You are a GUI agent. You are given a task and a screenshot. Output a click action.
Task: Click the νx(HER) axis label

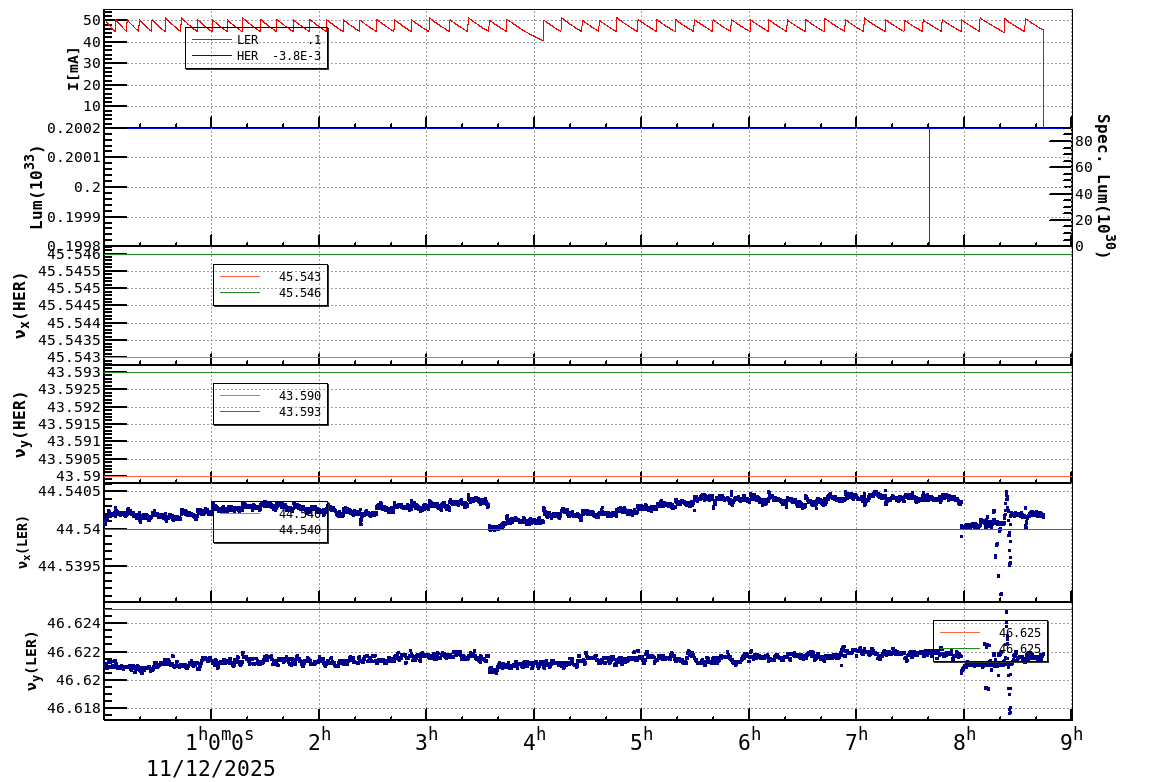tap(22, 305)
